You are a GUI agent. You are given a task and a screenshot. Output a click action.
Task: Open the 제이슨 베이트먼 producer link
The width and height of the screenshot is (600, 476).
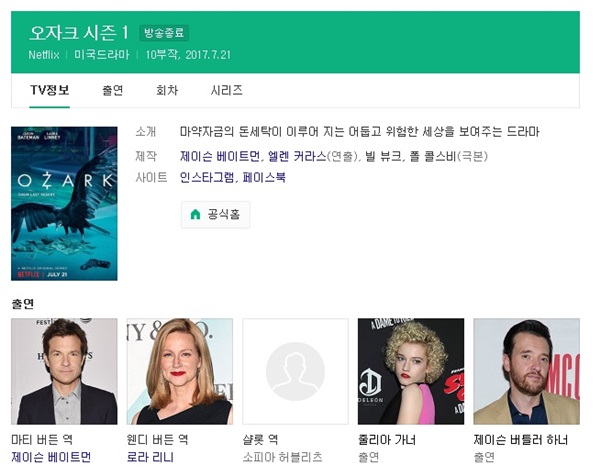pyautogui.click(x=220, y=156)
